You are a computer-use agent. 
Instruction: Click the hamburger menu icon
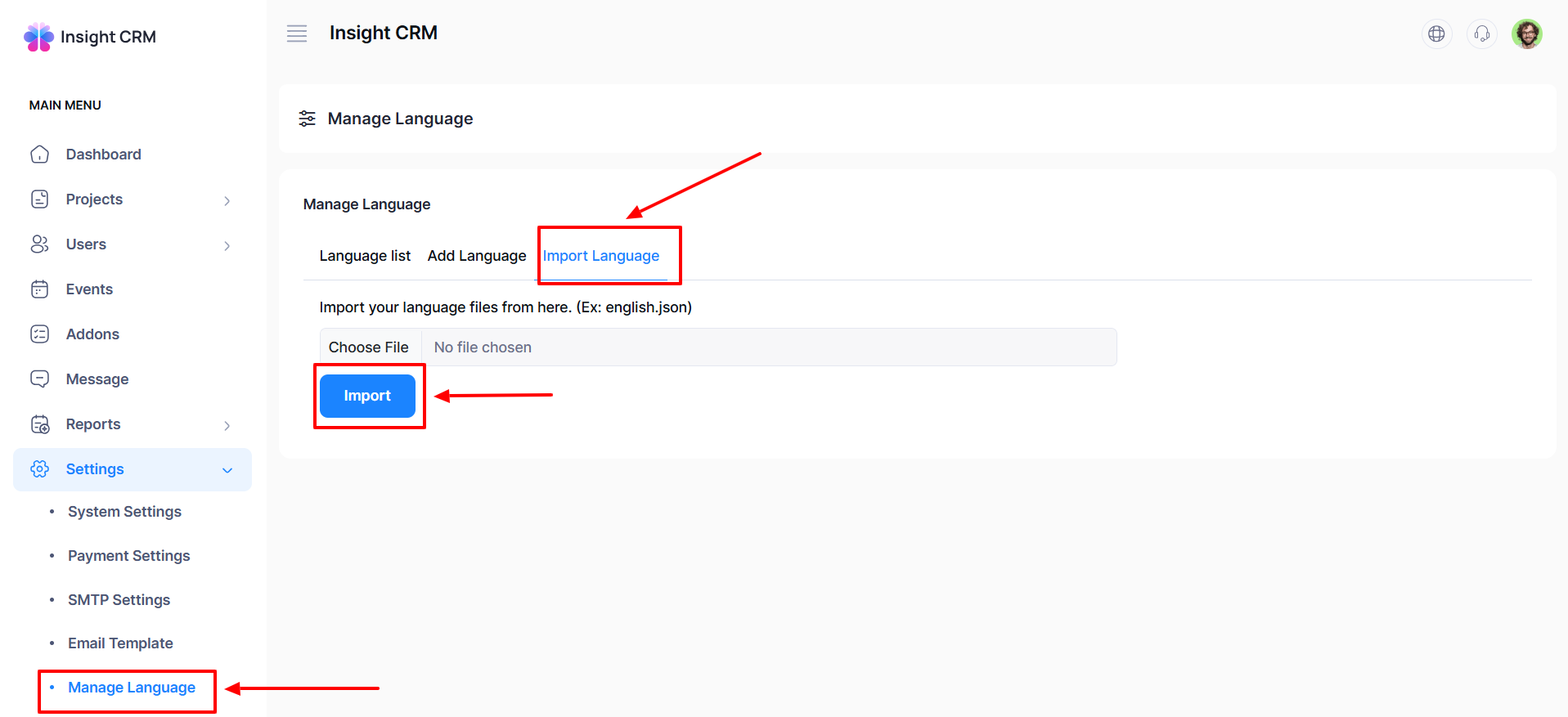point(297,34)
